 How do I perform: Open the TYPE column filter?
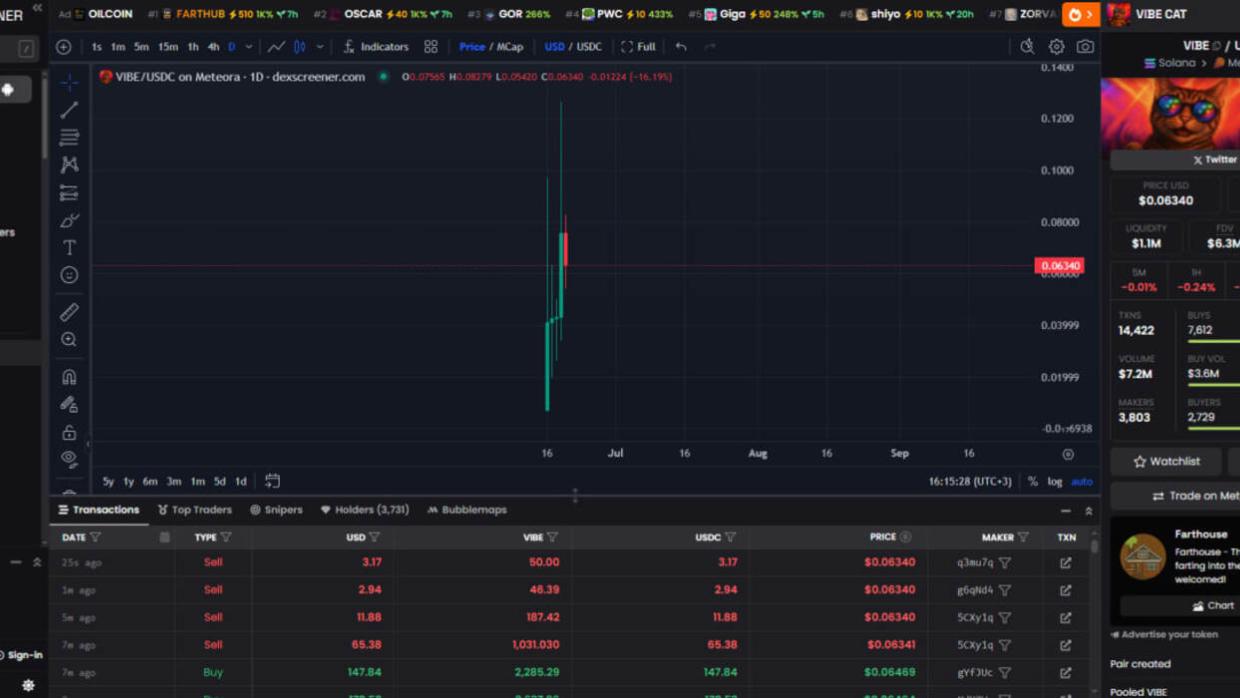226,537
